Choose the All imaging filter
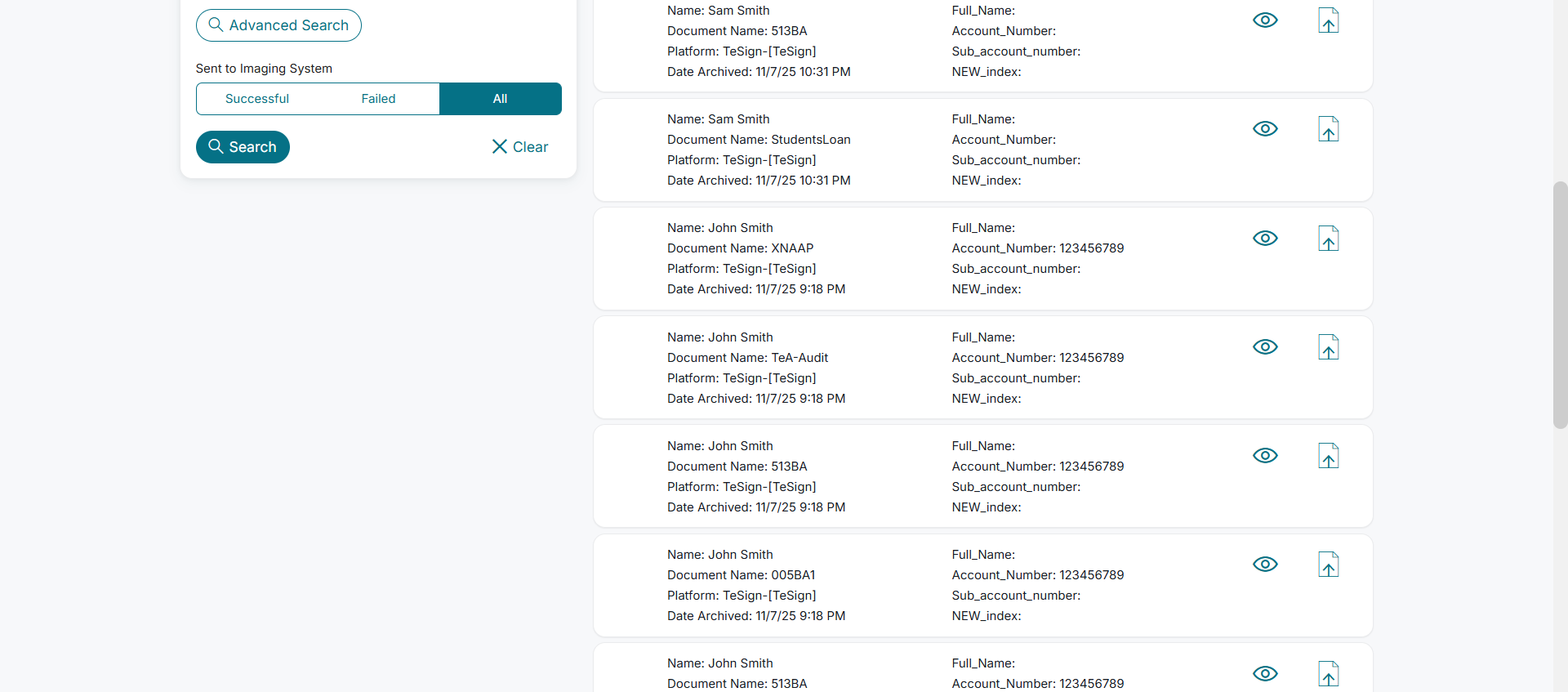1568x692 pixels. (x=501, y=99)
